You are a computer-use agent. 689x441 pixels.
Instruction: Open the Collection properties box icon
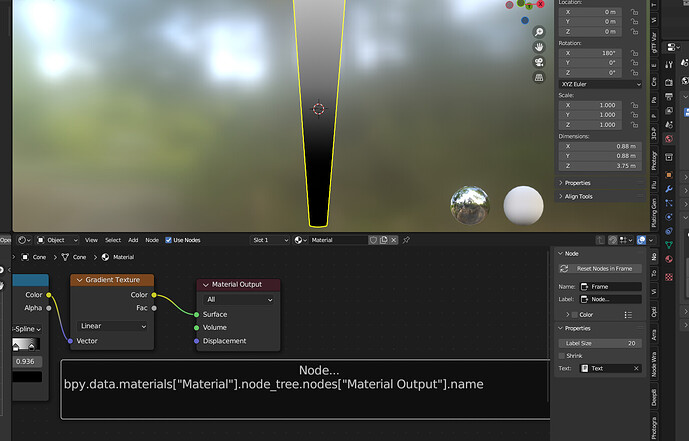coord(669,157)
